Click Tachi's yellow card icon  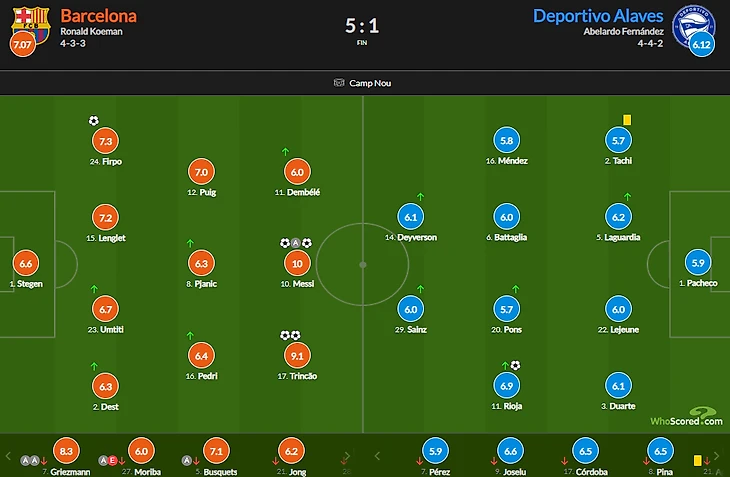627,120
